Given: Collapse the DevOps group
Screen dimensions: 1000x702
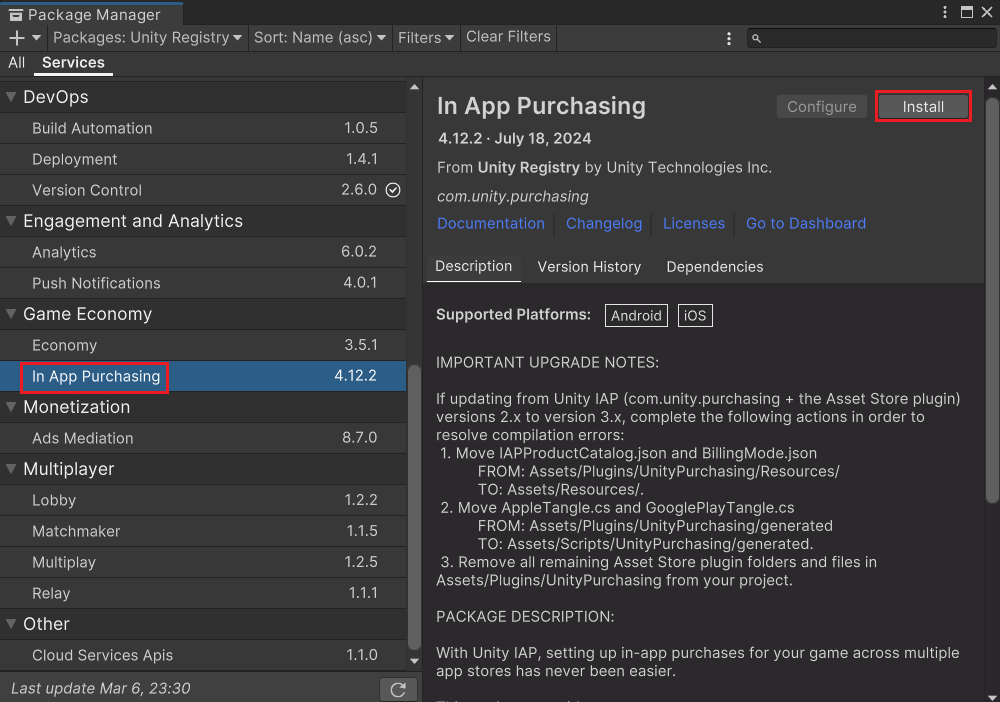Looking at the screenshot, I should [x=11, y=97].
